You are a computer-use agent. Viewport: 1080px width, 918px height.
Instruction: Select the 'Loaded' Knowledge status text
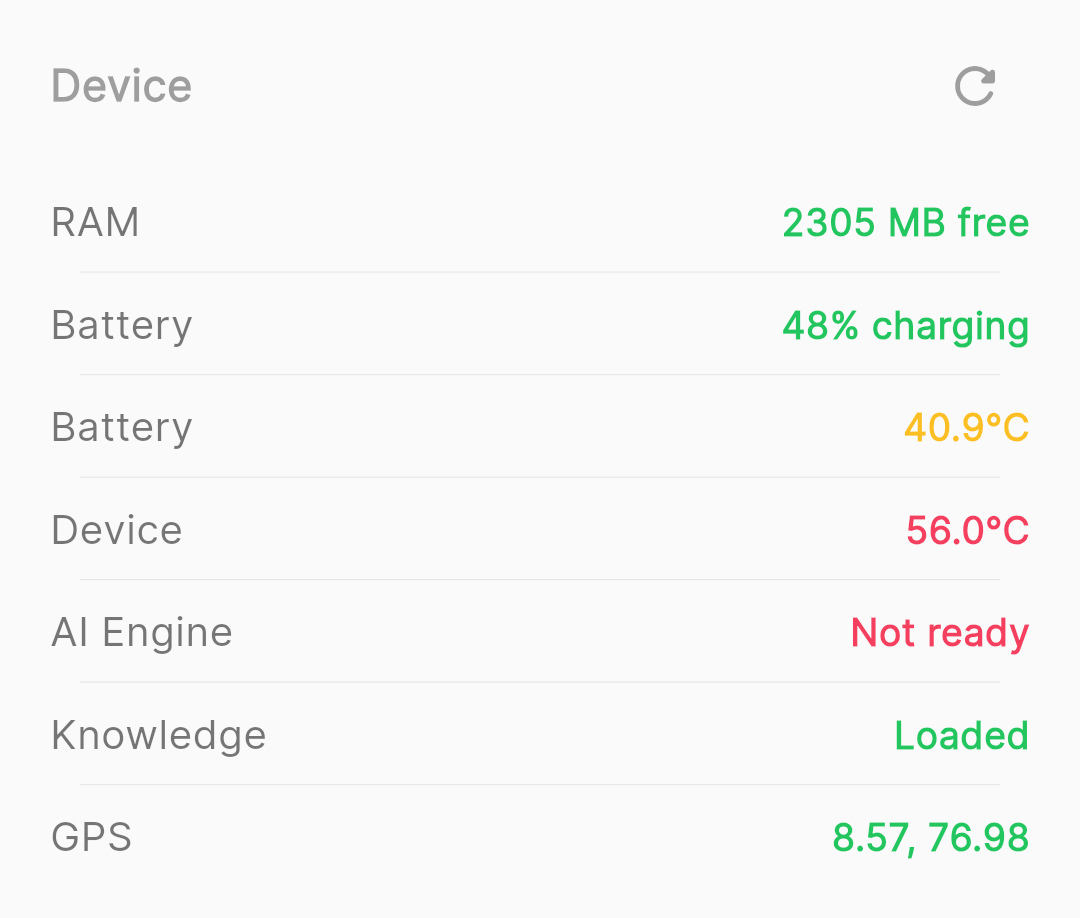click(x=960, y=735)
